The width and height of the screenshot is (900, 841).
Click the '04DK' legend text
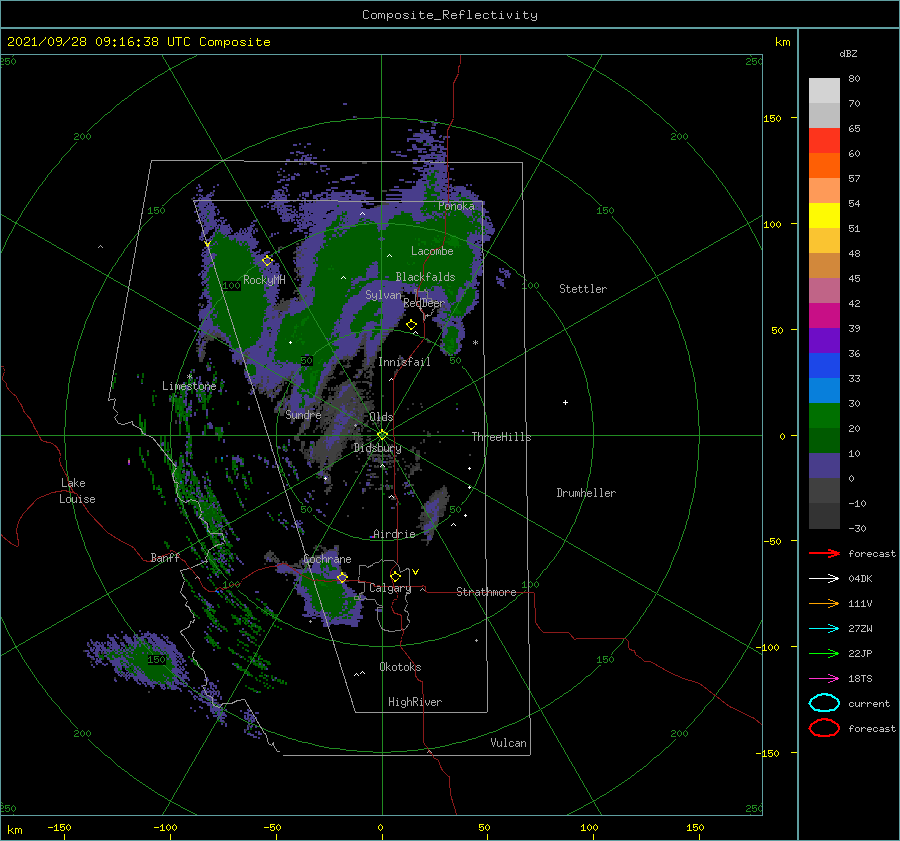coord(860,578)
